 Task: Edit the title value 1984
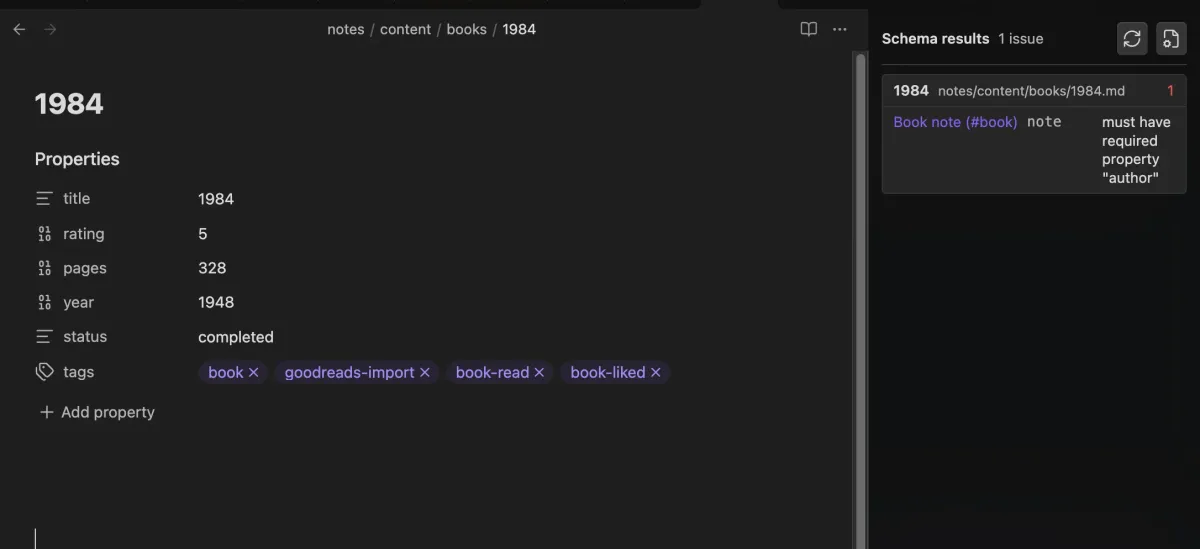[216, 199]
